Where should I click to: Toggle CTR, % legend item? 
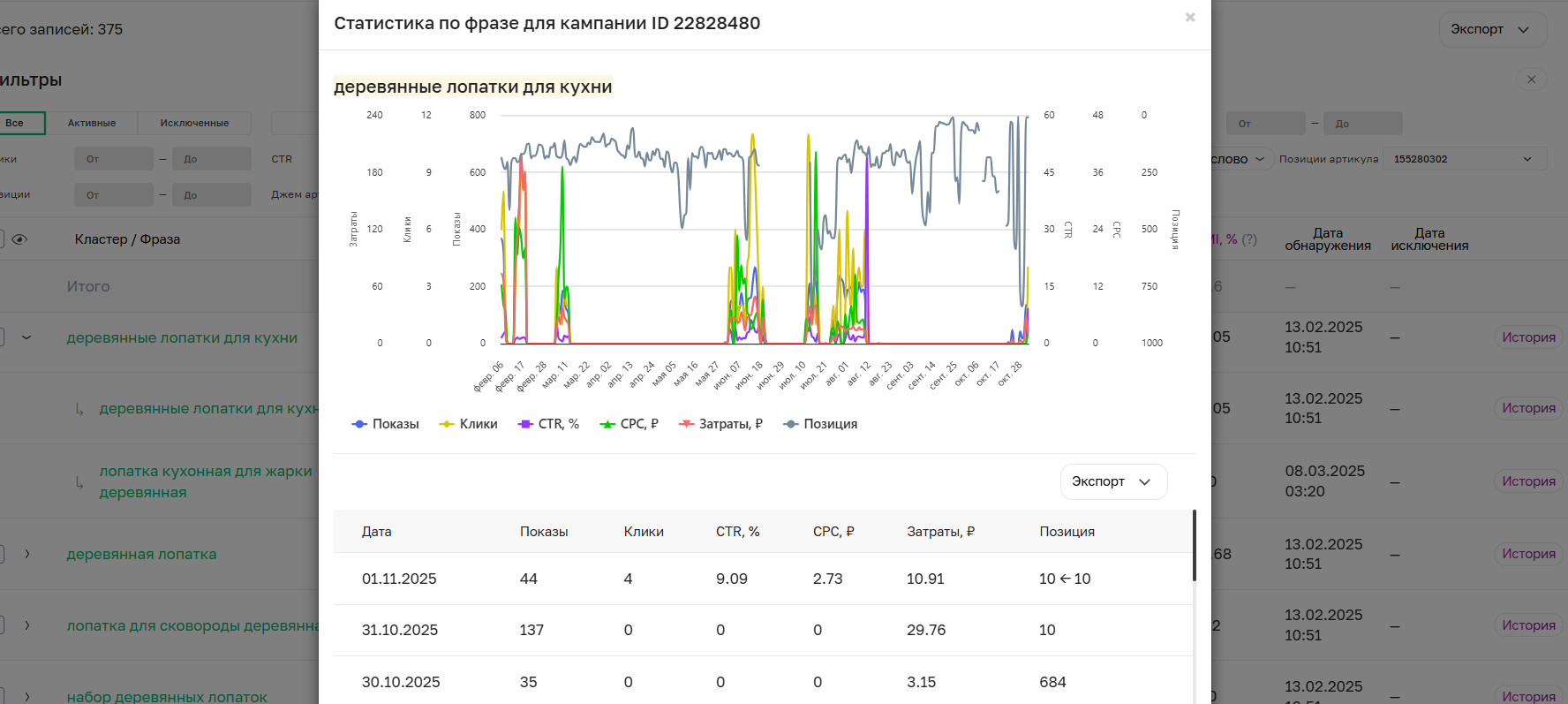[548, 424]
